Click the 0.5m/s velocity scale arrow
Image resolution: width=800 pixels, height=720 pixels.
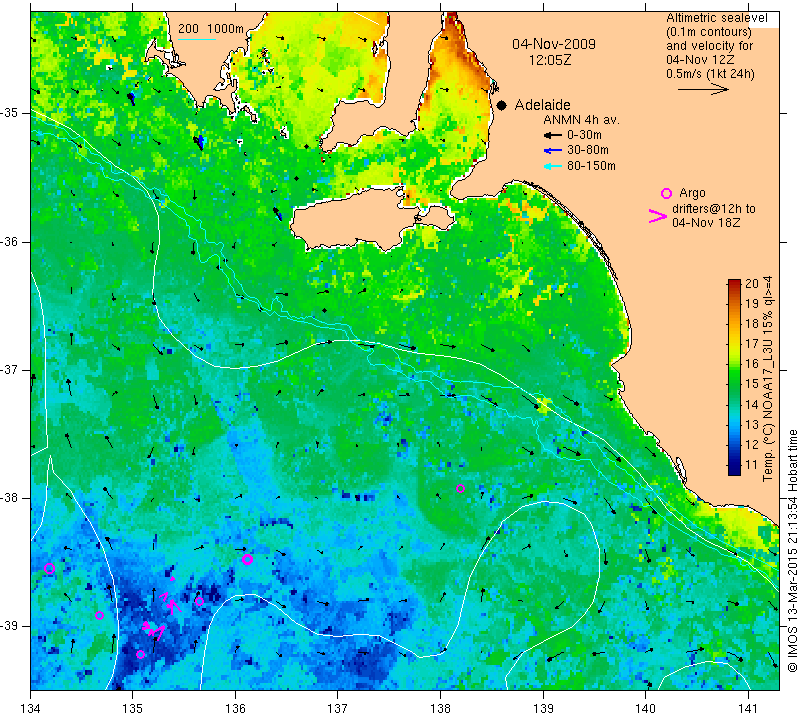[x=703, y=89]
